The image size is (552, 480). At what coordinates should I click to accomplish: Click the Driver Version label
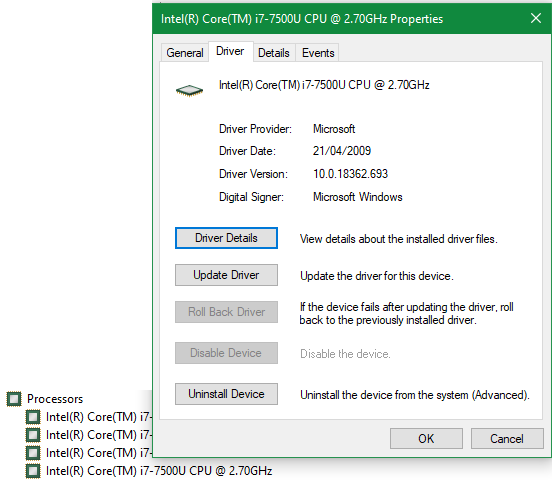(x=253, y=174)
